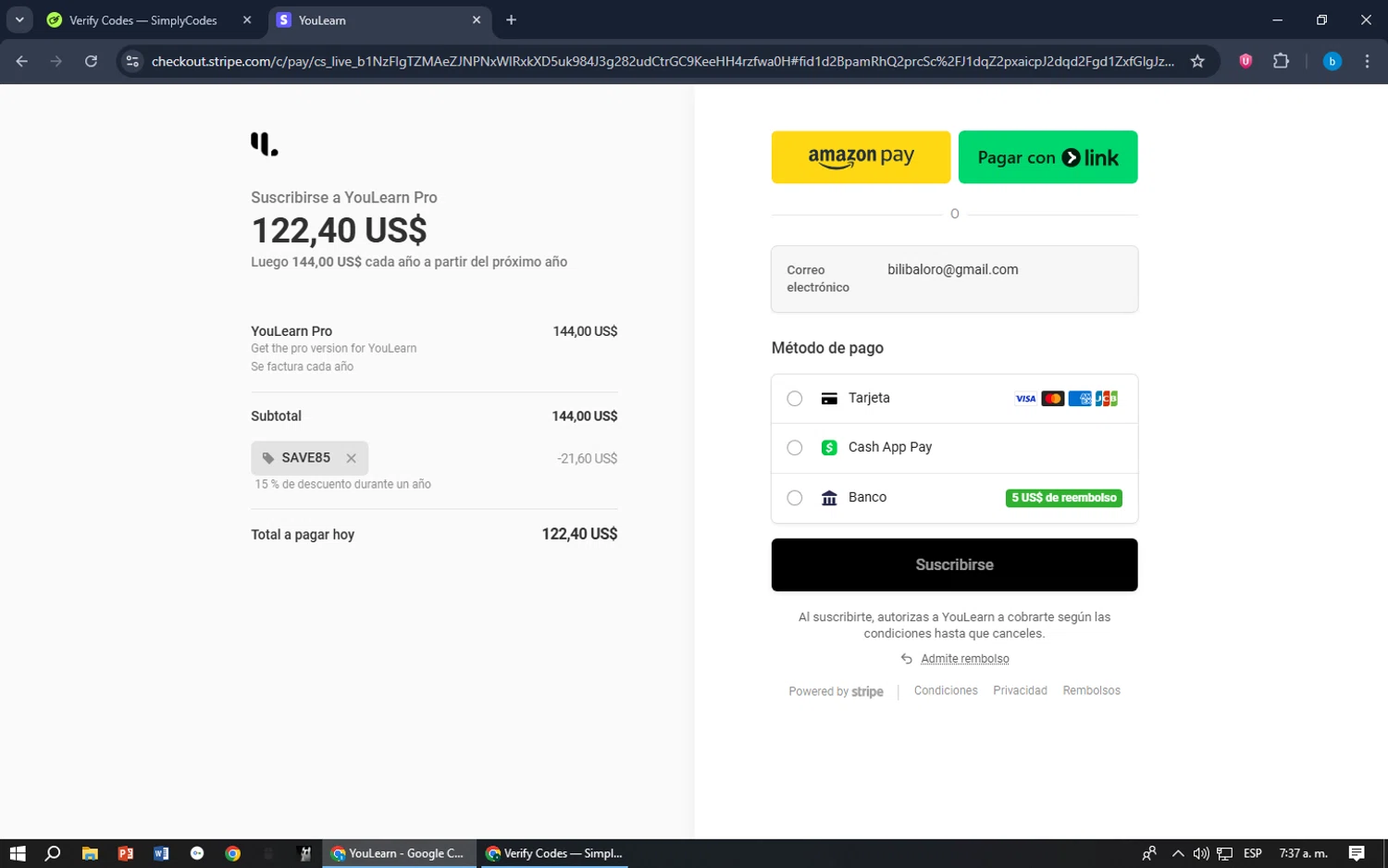Click the forward navigation arrow
Viewport: 1388px width, 868px height.
pos(56,61)
